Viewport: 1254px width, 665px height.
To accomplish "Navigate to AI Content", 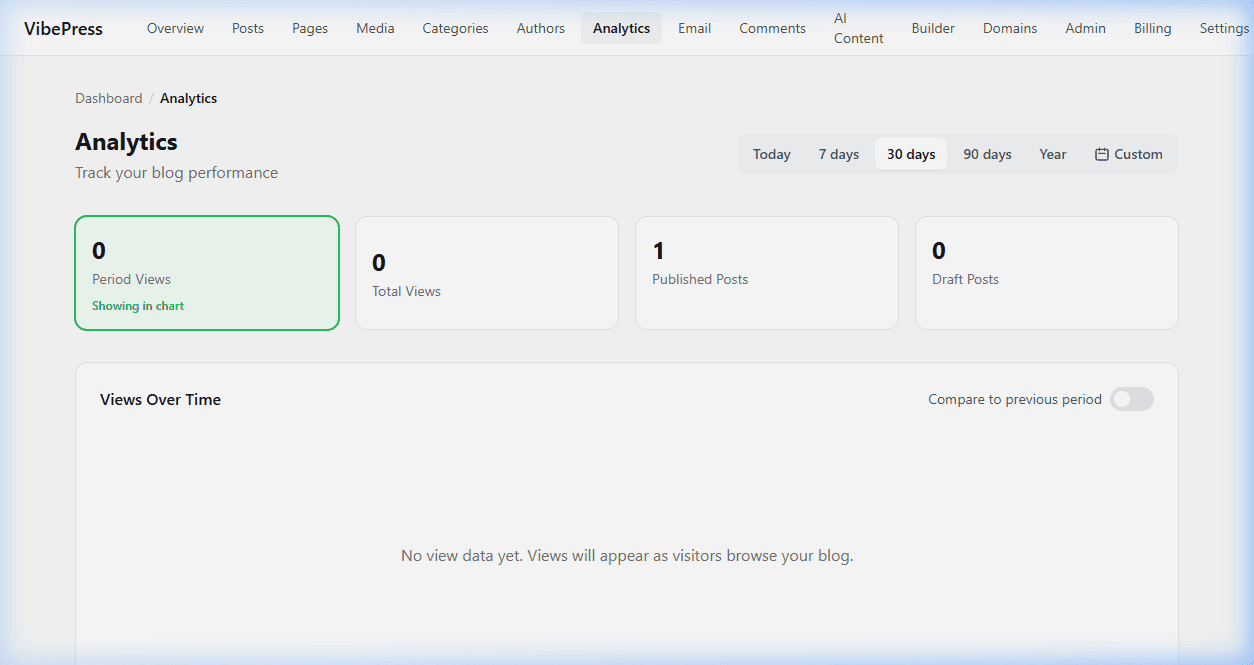I will [858, 28].
